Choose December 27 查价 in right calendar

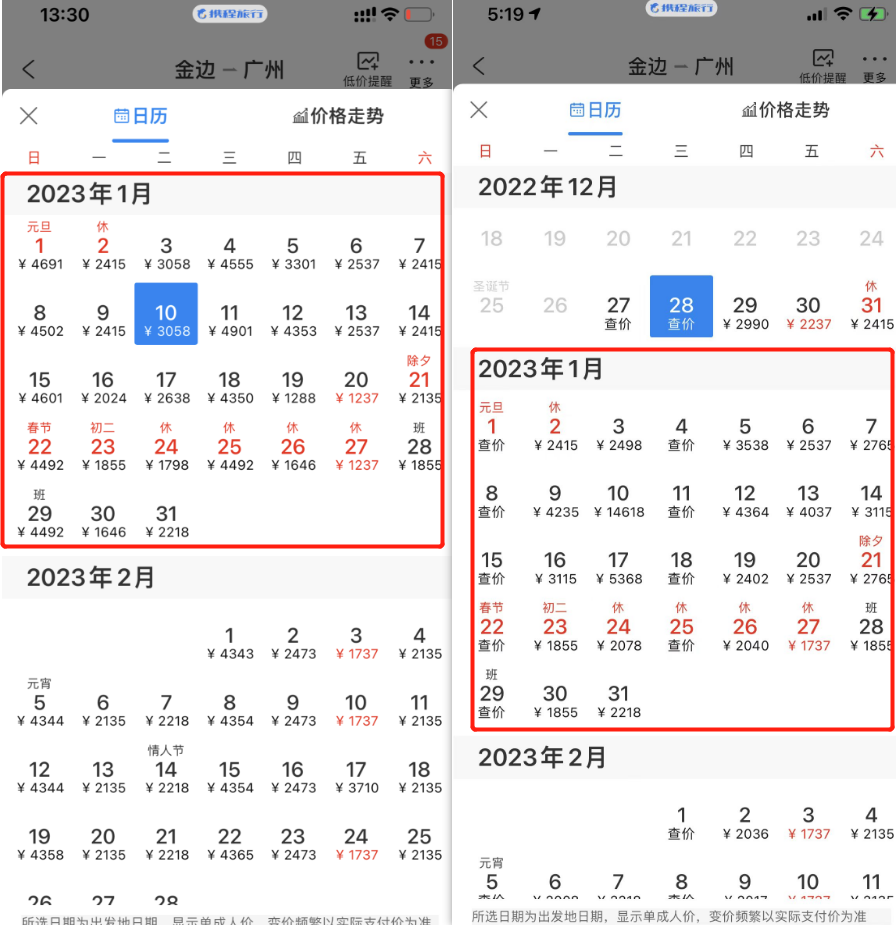pyautogui.click(x=618, y=313)
